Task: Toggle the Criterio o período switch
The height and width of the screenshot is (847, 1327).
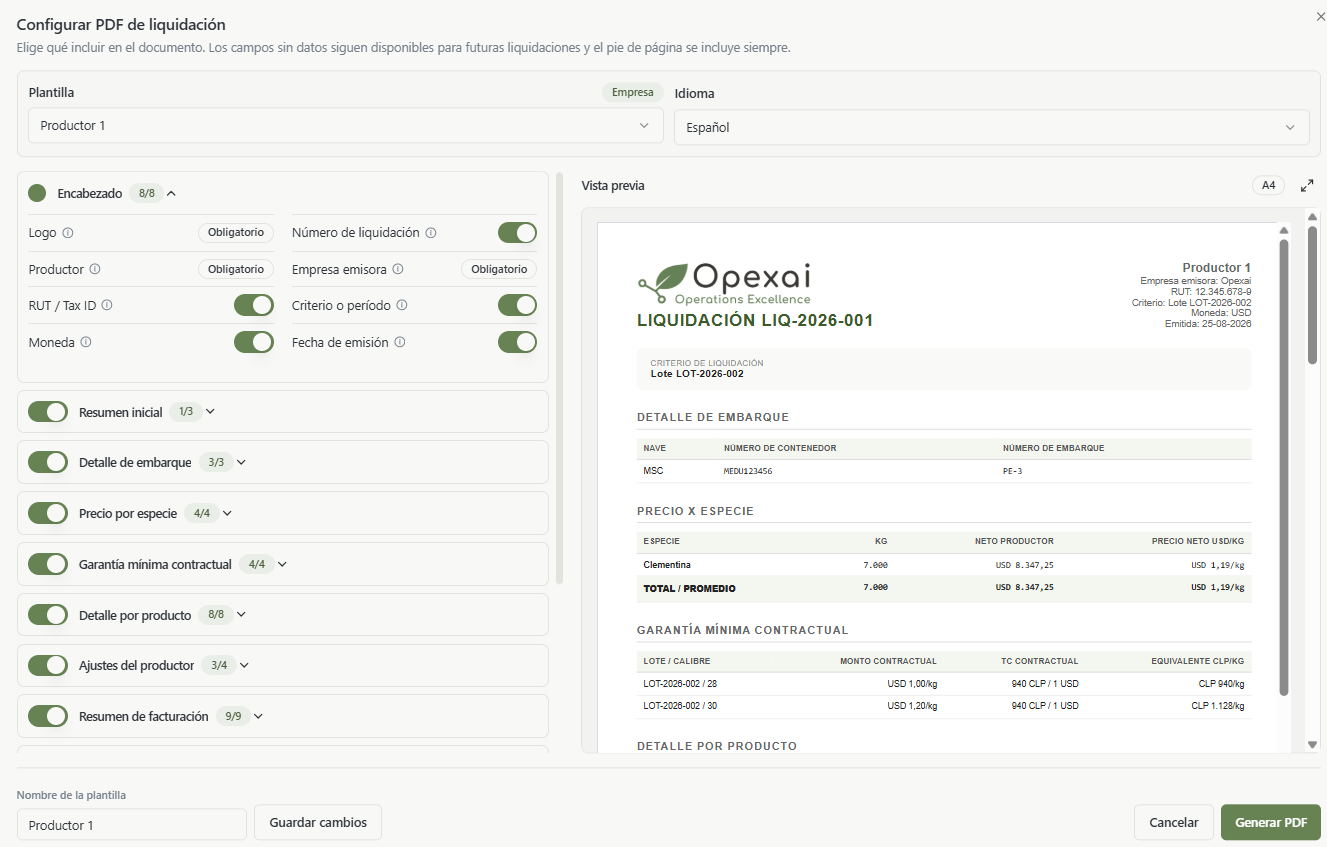Action: click(x=518, y=305)
